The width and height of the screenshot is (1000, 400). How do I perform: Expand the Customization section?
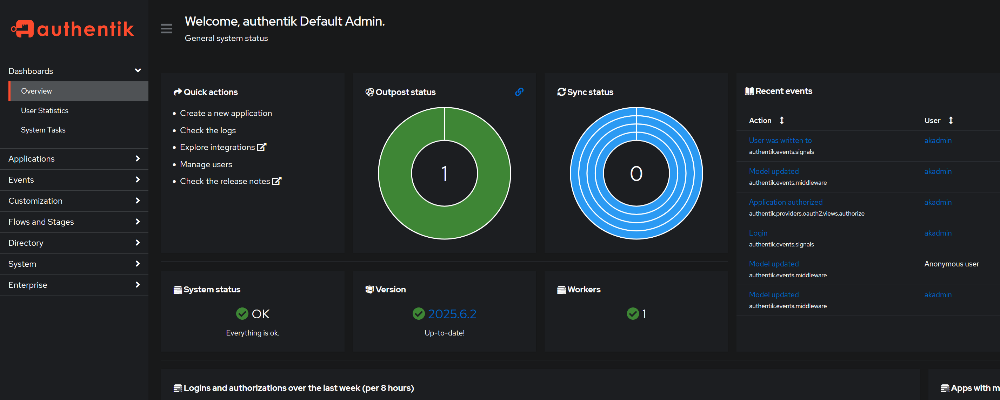click(x=74, y=201)
